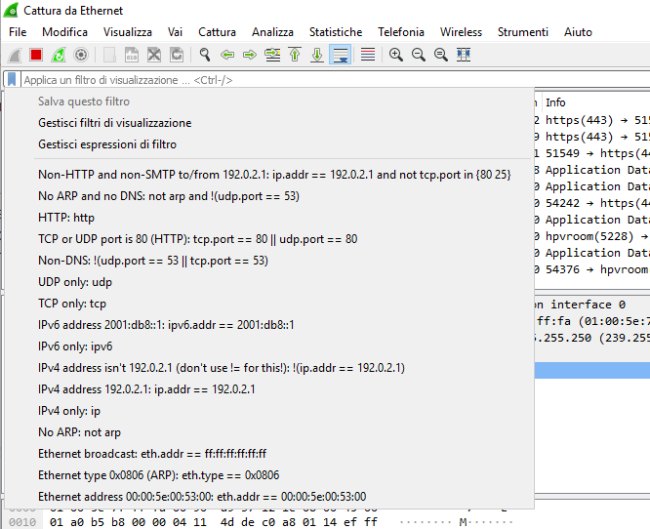Start capture with the shark fin icon
Viewport: 650px width, 529px height.
pos(14,55)
